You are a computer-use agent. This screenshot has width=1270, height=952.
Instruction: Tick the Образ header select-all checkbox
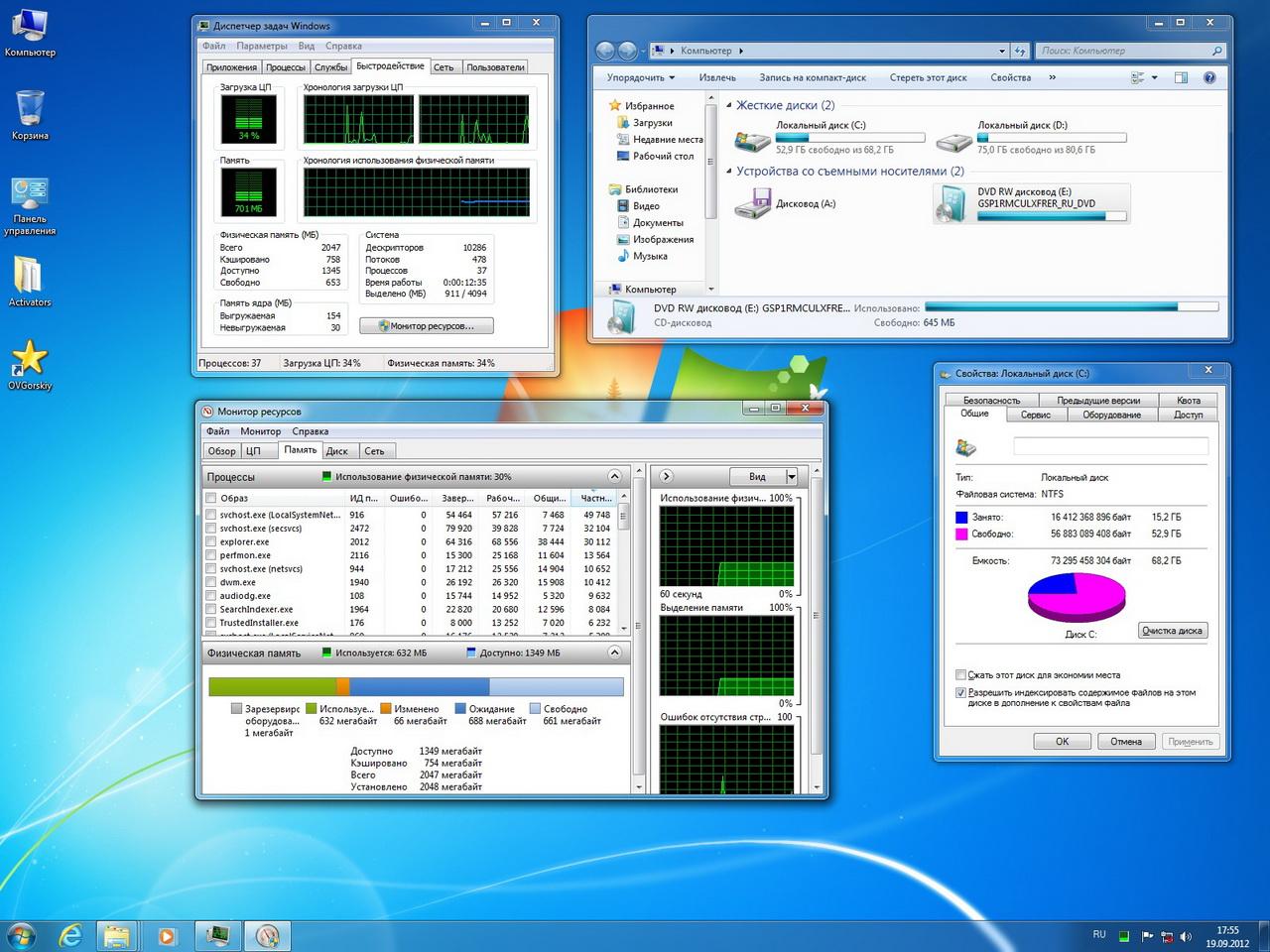click(x=211, y=498)
